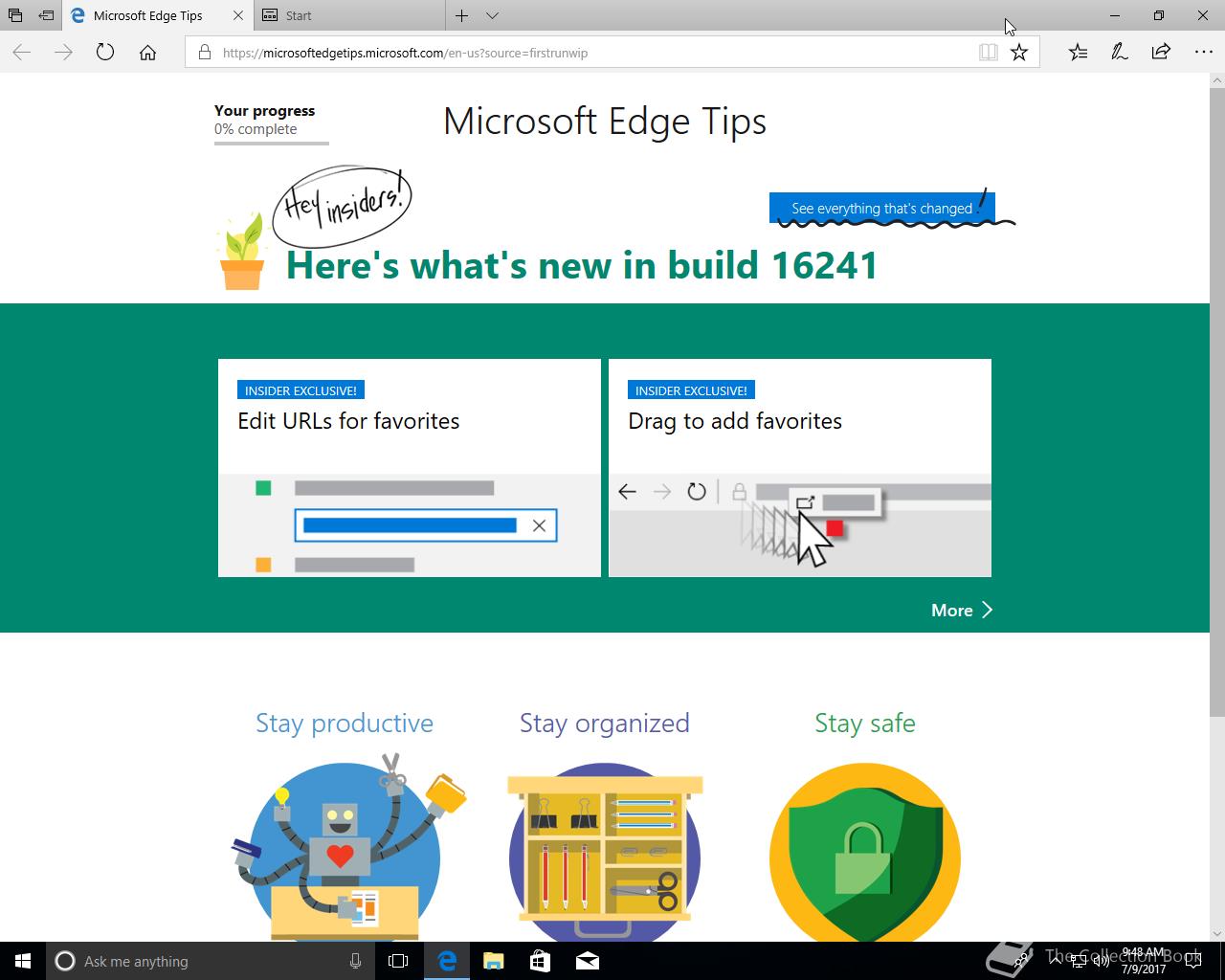Click the green shield padlock illustration
Viewport: 1225px width, 980px height.
pos(865,852)
